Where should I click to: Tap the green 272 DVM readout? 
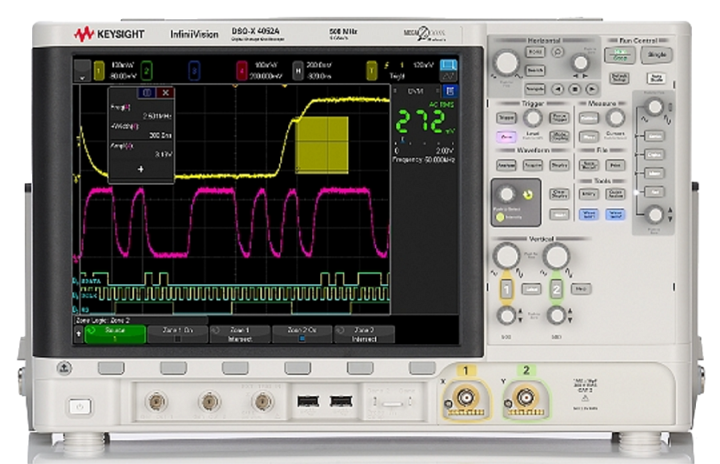(420, 122)
